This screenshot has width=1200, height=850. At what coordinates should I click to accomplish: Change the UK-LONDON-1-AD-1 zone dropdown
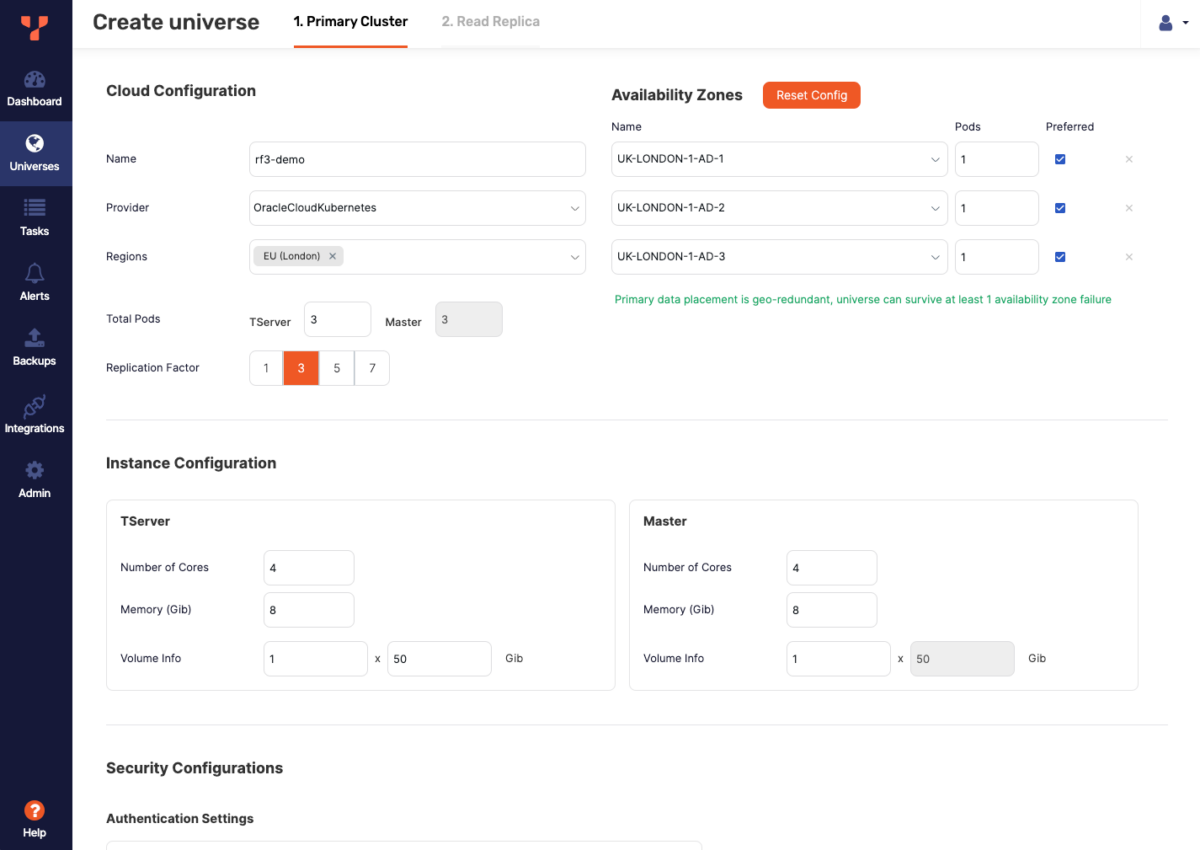(779, 159)
